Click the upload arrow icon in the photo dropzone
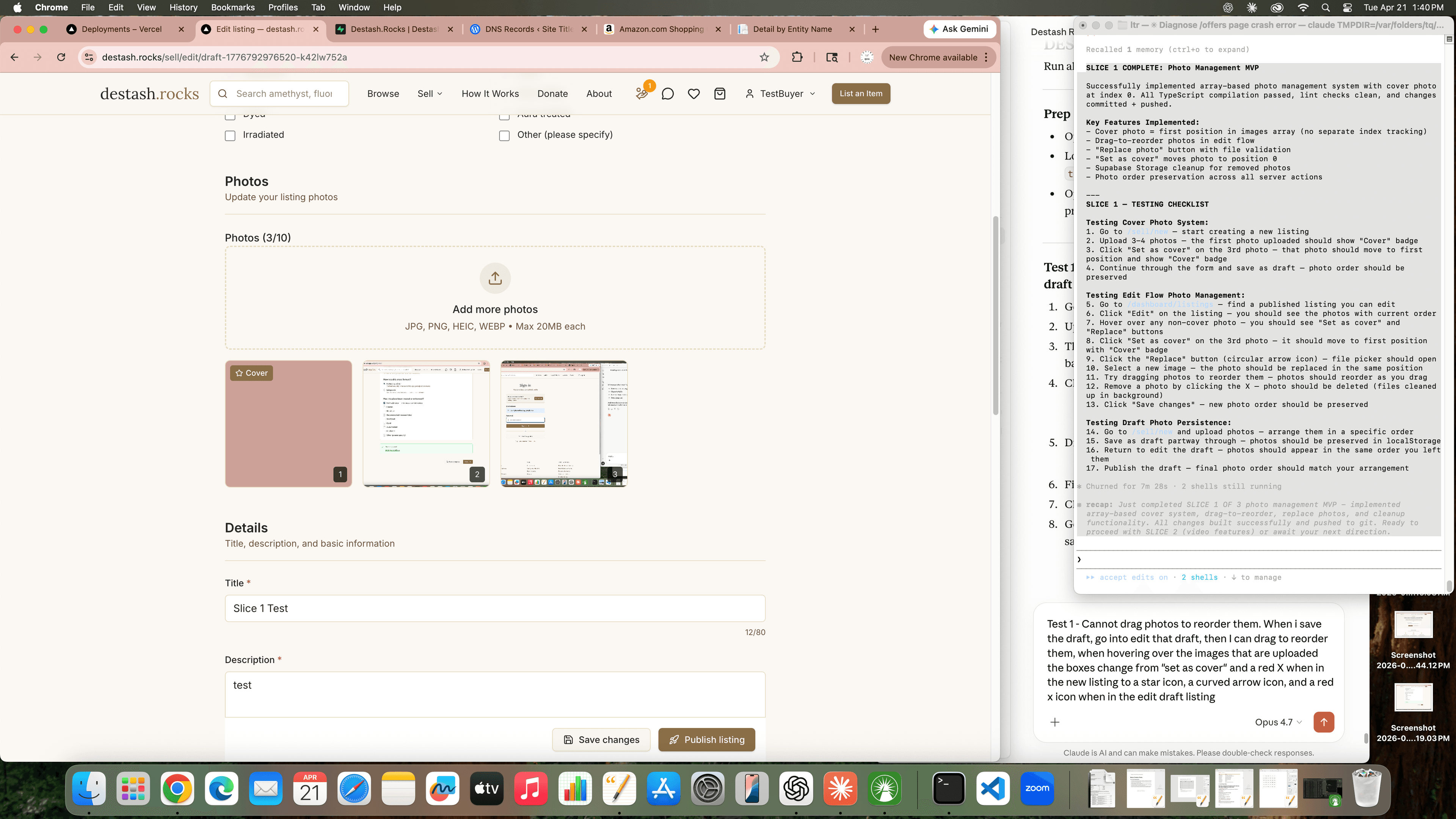Image resolution: width=1456 pixels, height=819 pixels. coord(495,278)
